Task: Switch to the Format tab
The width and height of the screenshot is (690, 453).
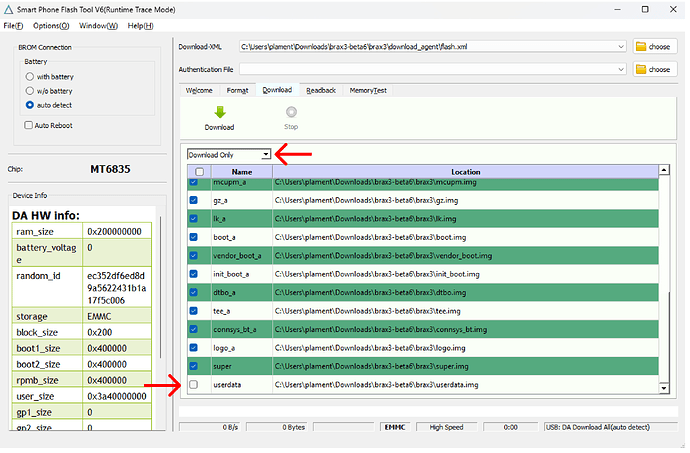Action: point(238,91)
